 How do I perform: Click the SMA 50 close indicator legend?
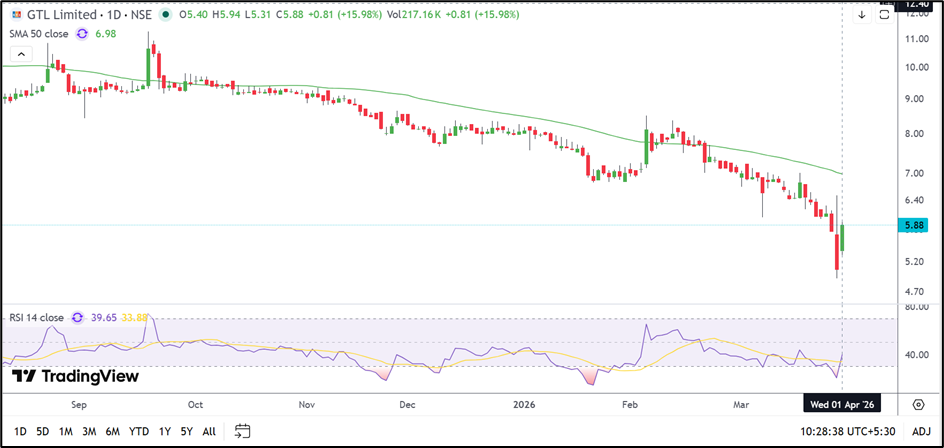[x=39, y=35]
